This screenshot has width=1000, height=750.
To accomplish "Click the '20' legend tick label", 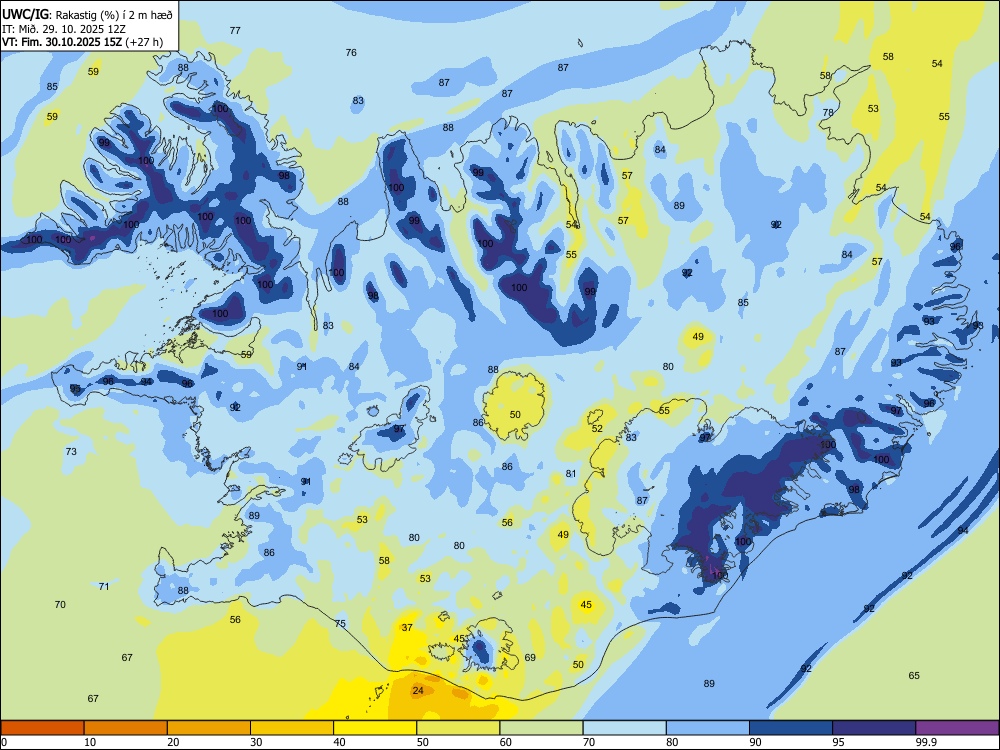I will coord(173,742).
